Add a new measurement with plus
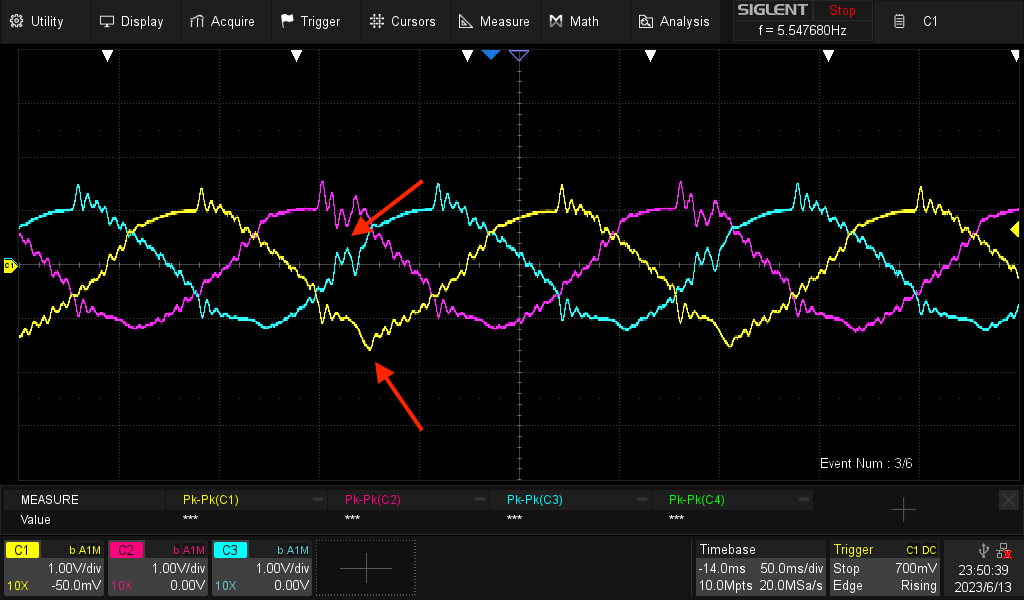The image size is (1024, 600). (903, 509)
